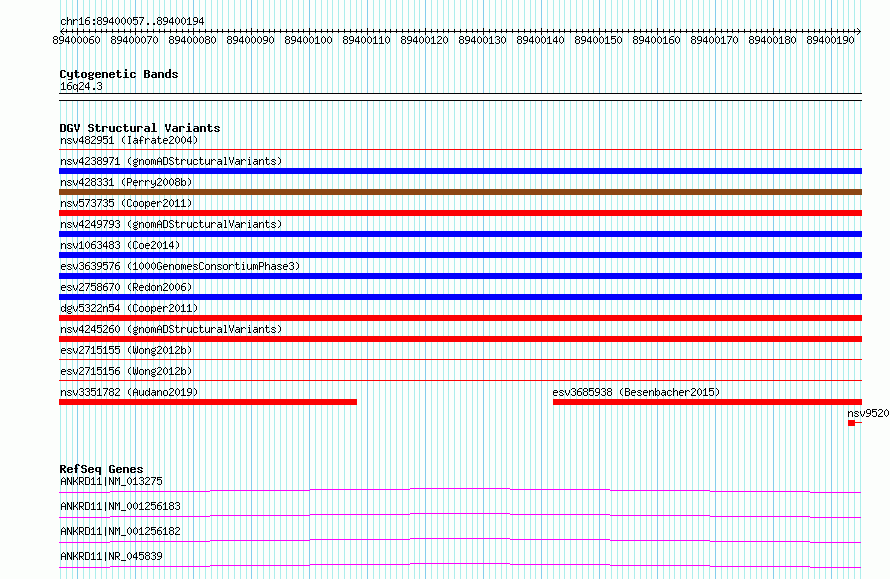
Task: Select blue bar under nsv1063483
Action: pos(460,255)
